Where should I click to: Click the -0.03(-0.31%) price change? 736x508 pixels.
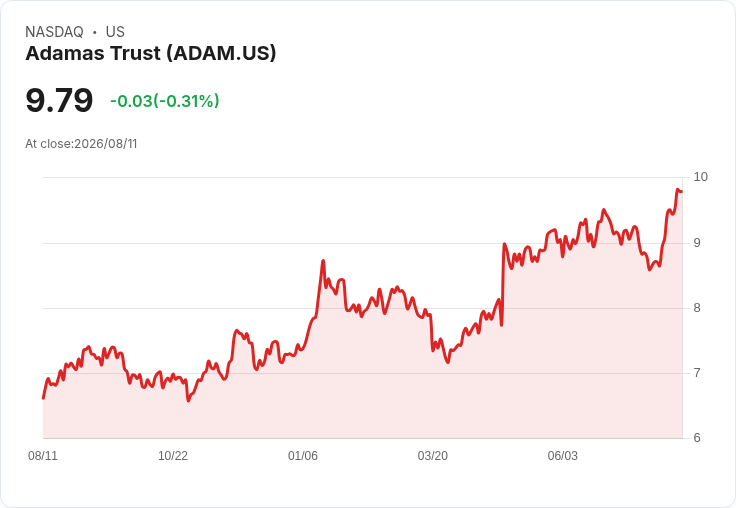pos(165,101)
